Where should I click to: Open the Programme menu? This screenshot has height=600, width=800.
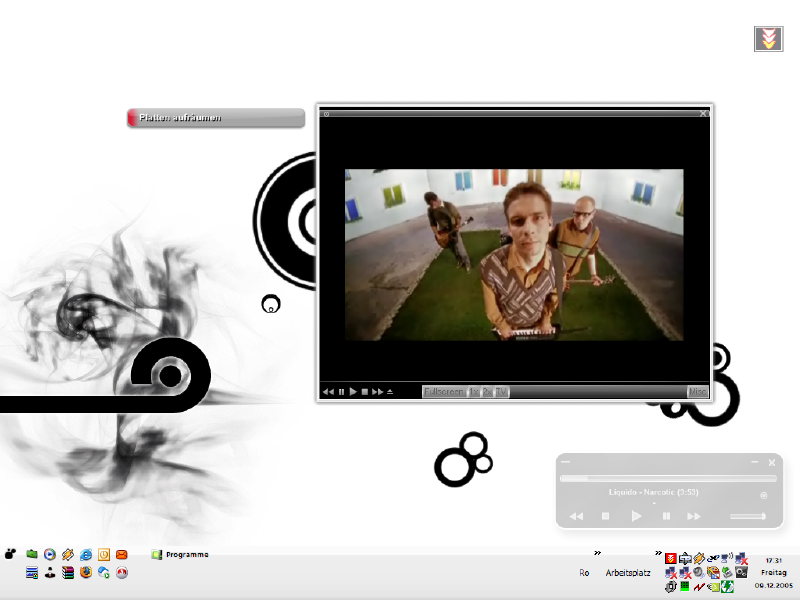pyautogui.click(x=180, y=555)
